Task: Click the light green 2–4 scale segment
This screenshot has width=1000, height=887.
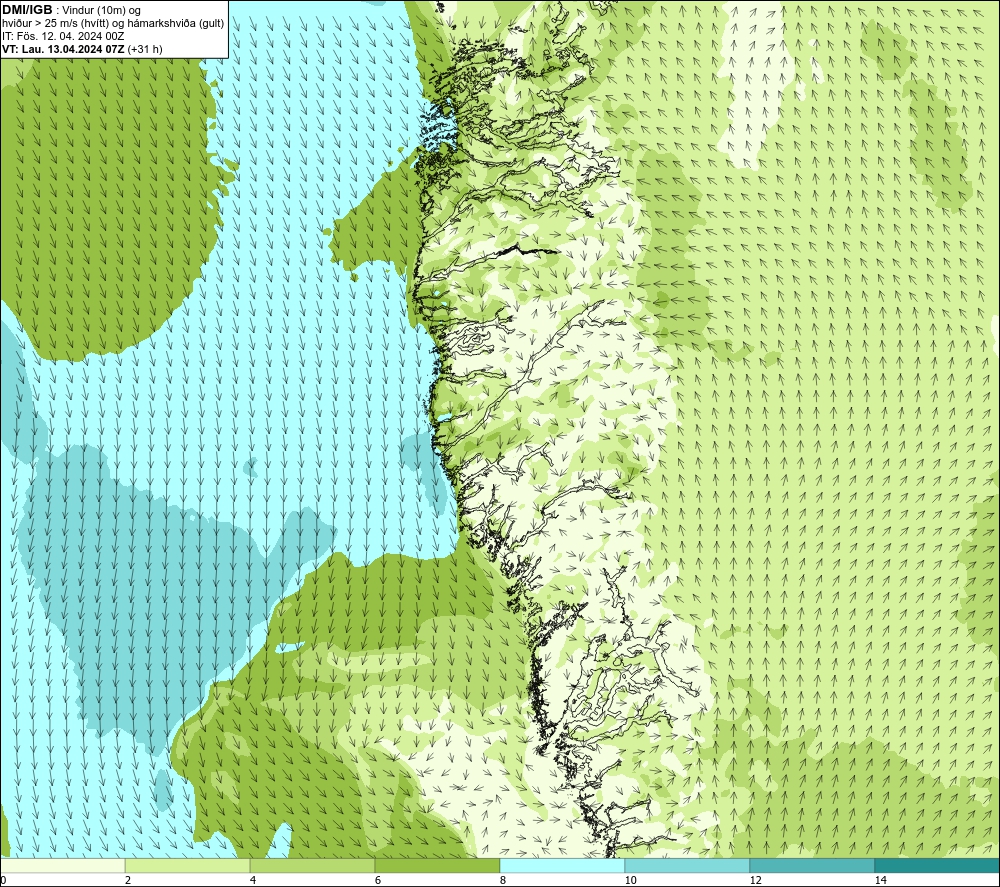Action: [188, 865]
